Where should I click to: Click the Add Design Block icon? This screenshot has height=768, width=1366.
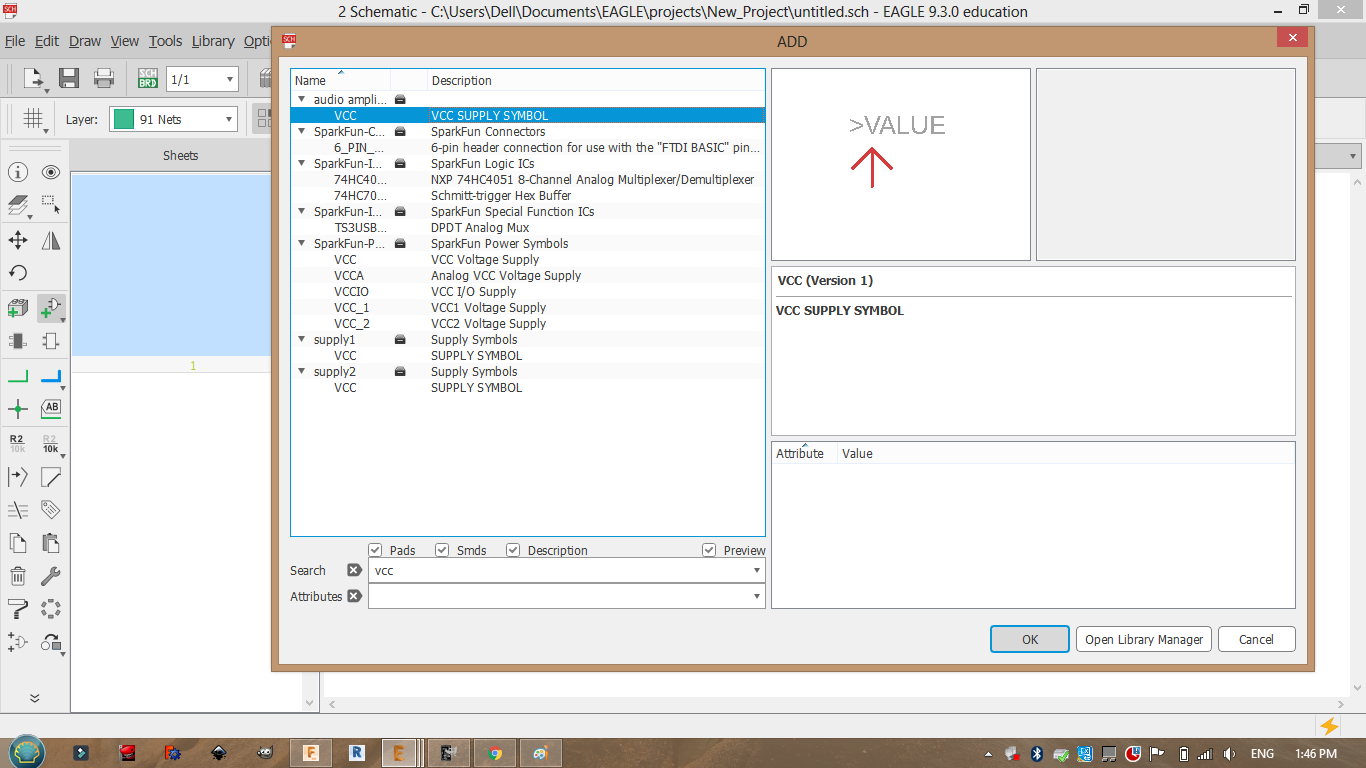click(18, 308)
